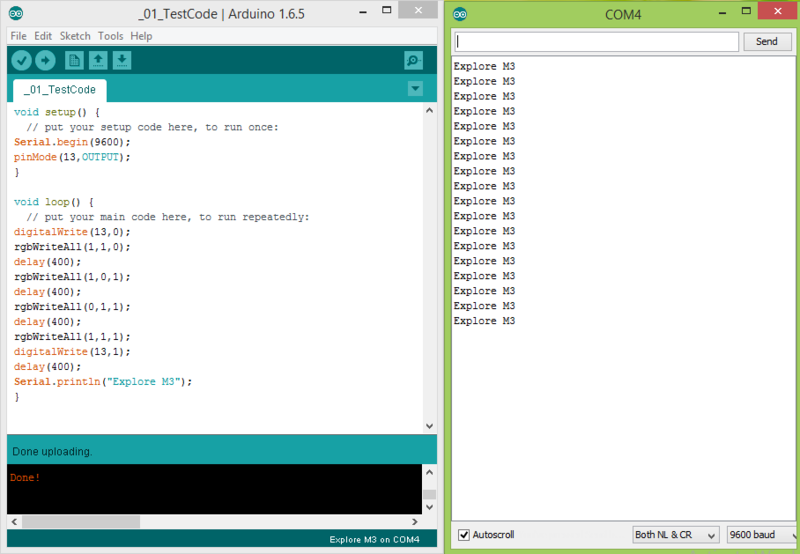Click the serial input text field

click(x=596, y=41)
